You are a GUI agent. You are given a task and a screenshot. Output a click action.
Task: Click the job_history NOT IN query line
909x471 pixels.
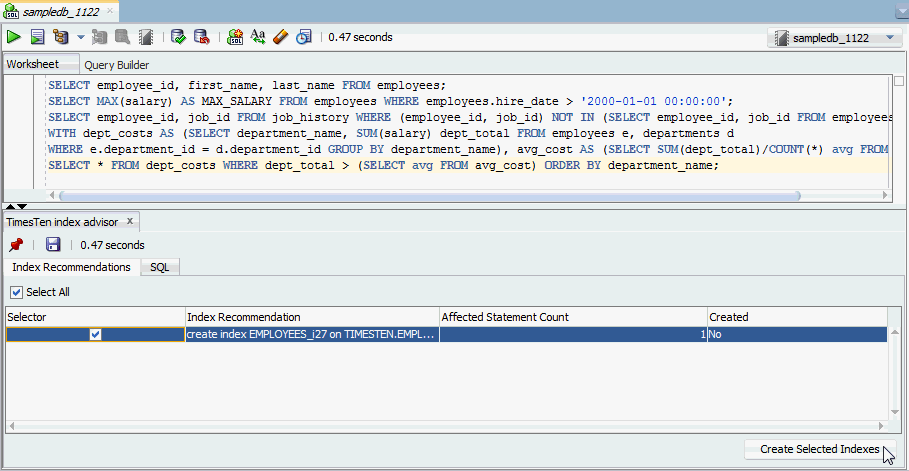coord(468,117)
